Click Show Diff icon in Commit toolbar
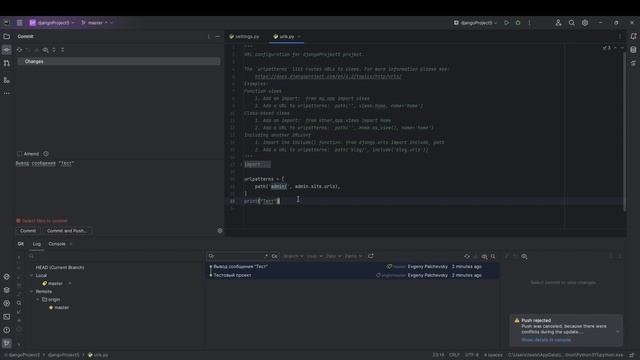 (x=45, y=50)
